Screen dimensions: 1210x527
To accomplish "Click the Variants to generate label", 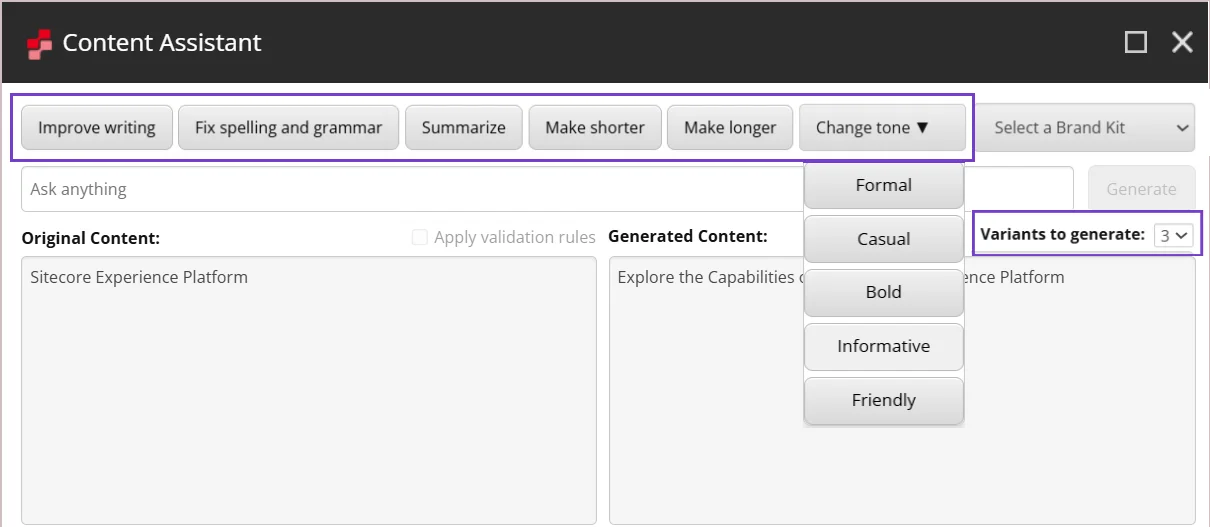I will [1062, 234].
